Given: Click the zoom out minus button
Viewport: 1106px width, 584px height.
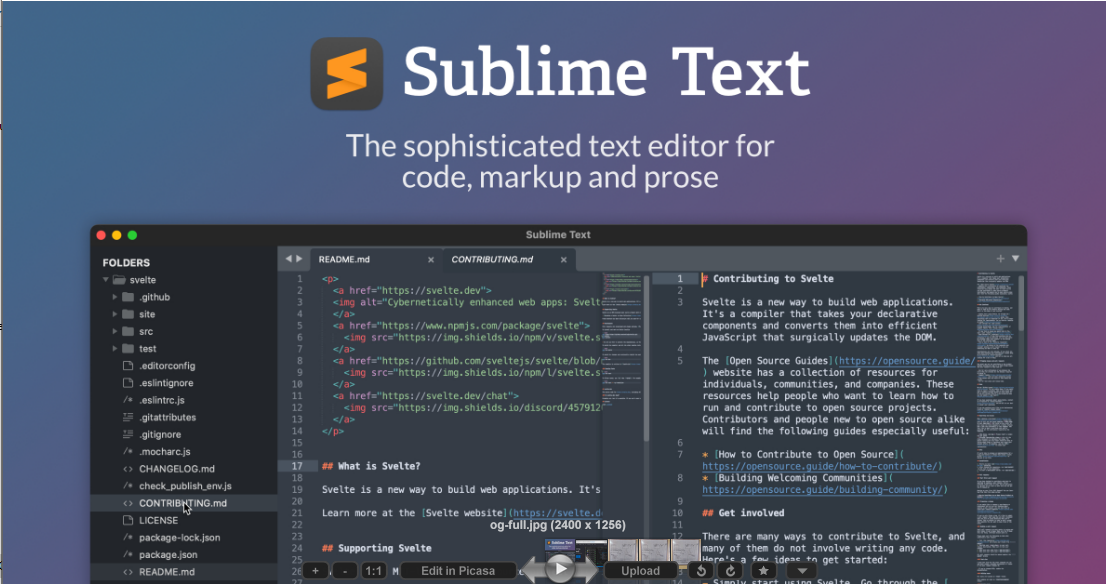Looking at the screenshot, I should point(344,571).
